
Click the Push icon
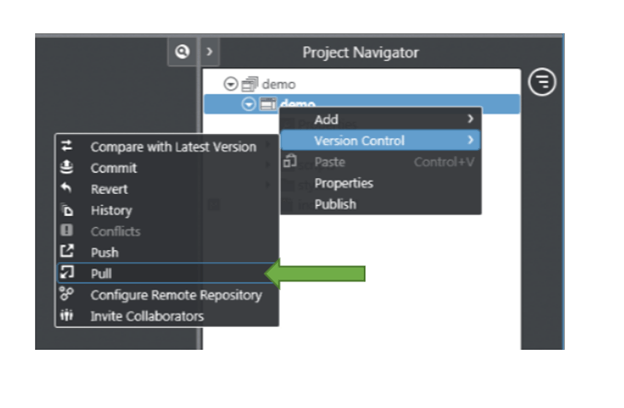67,252
